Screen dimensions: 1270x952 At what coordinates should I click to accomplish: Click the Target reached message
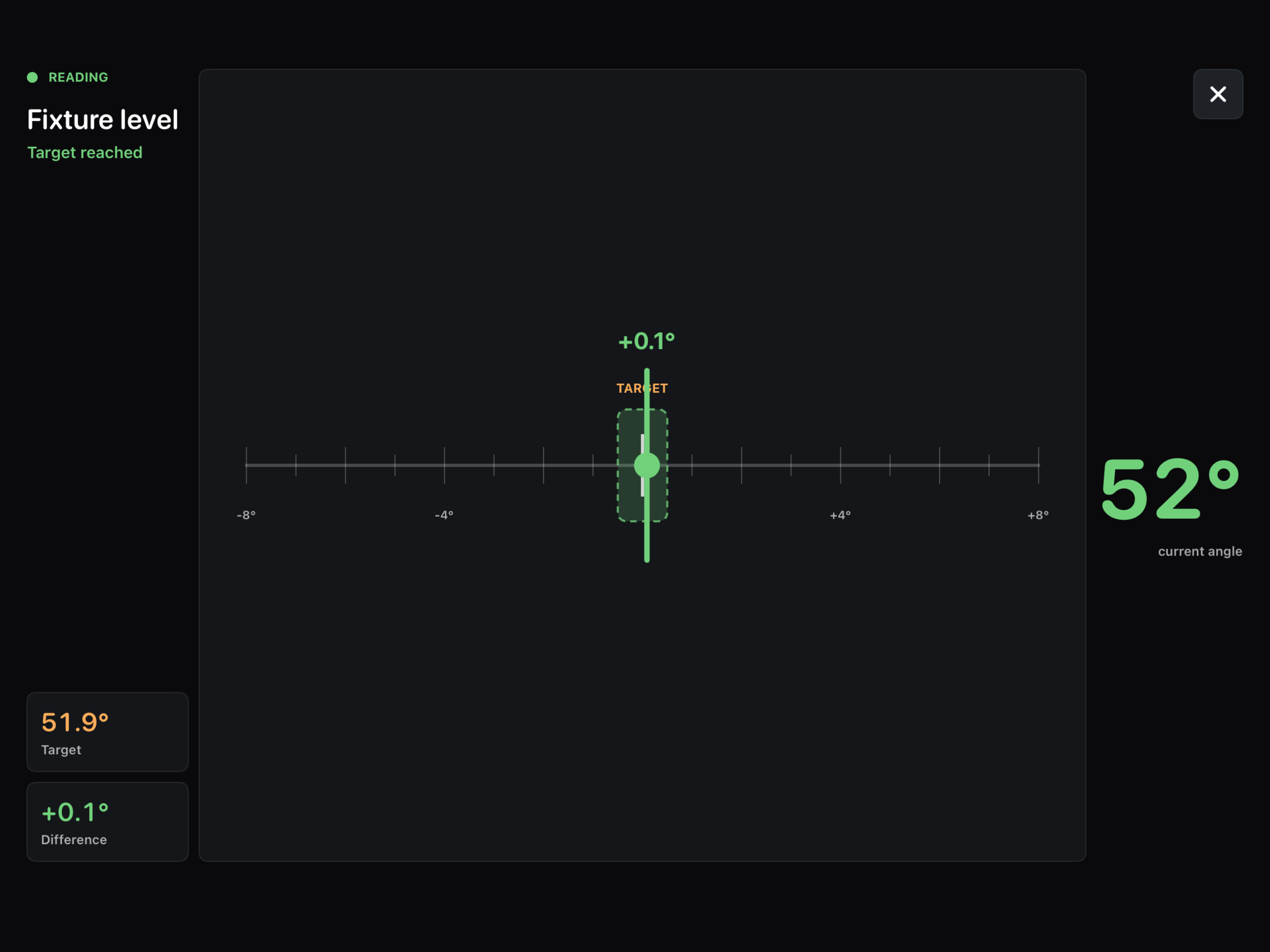coord(85,152)
